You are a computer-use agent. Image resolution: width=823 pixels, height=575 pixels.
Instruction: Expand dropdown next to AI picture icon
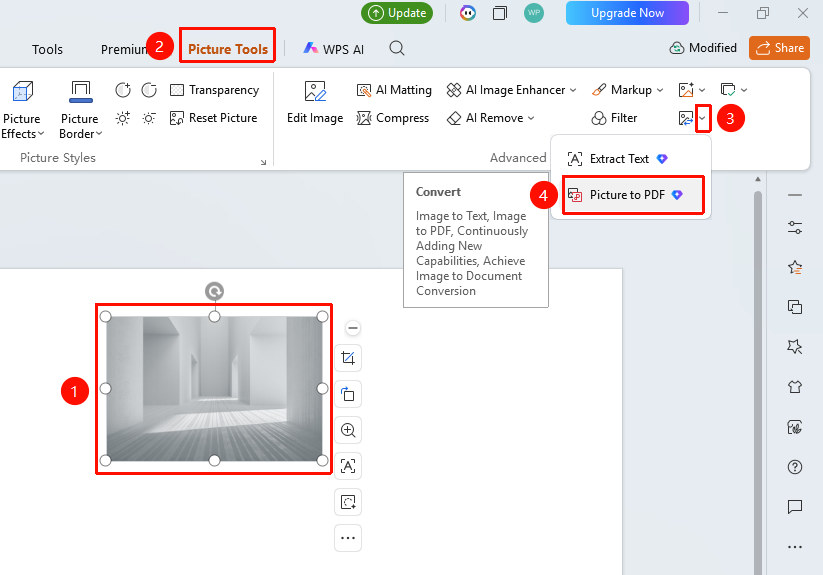pyautogui.click(x=702, y=90)
